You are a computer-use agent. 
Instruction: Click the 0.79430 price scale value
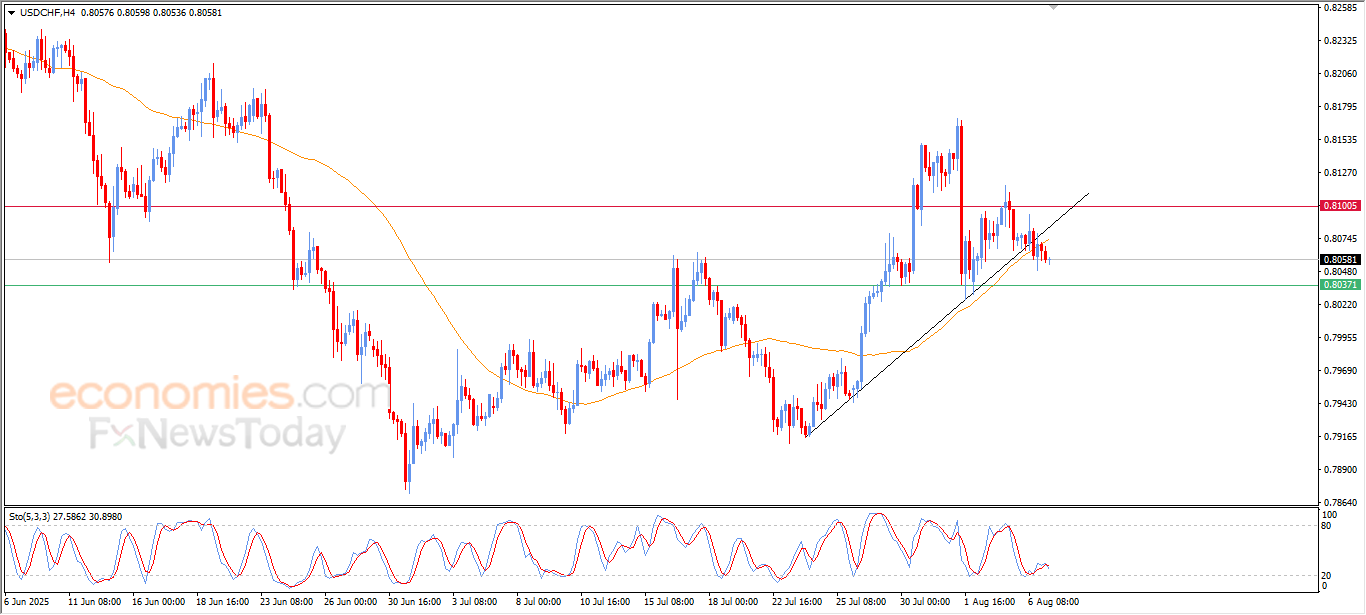click(x=1338, y=404)
